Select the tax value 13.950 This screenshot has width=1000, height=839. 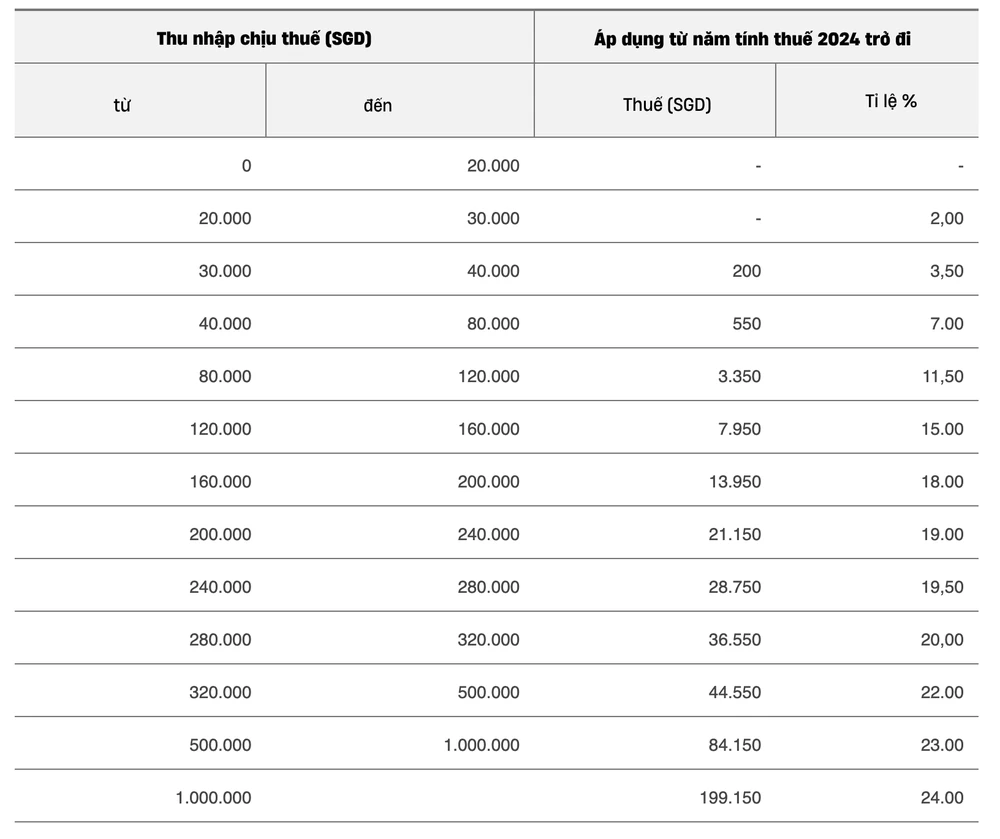click(731, 482)
